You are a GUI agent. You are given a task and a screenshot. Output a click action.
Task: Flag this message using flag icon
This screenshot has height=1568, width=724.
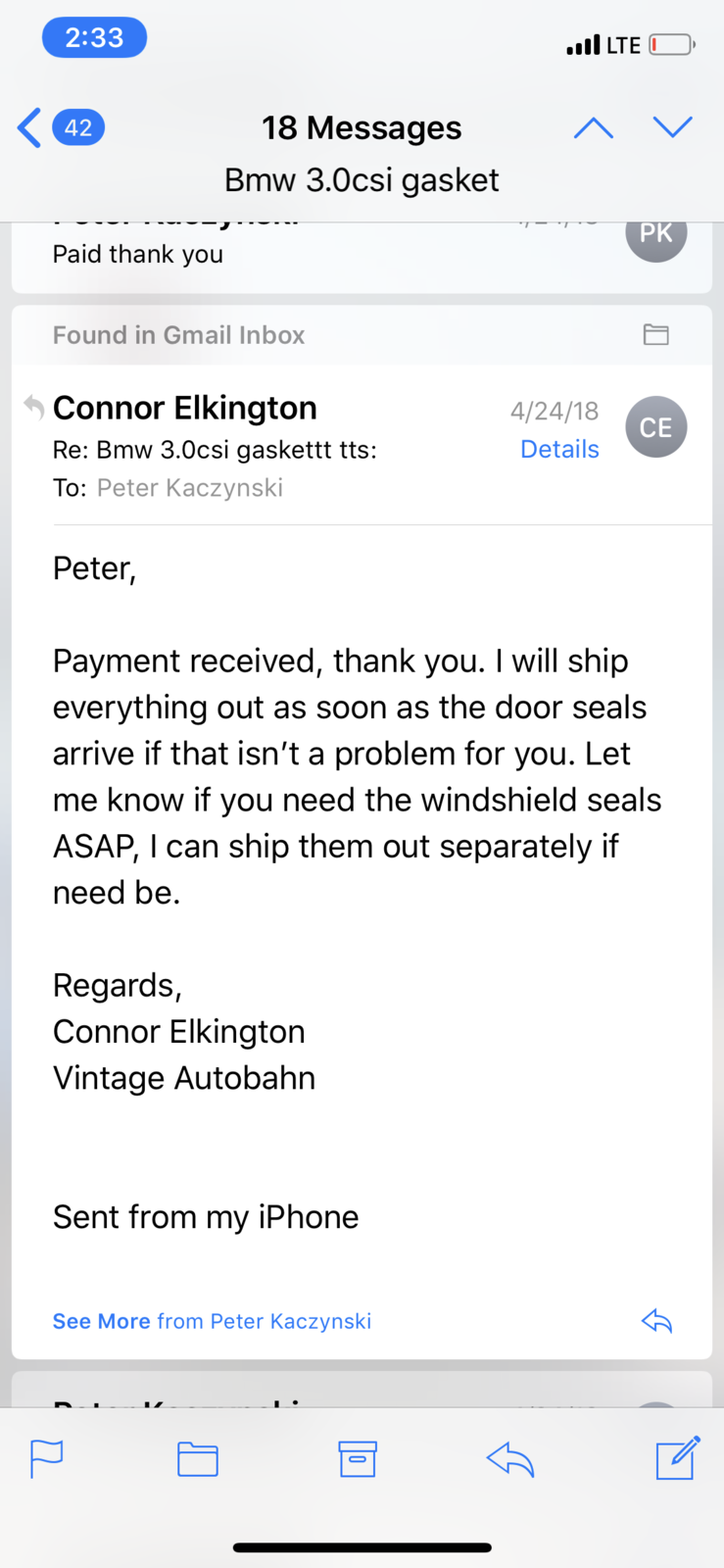(x=46, y=1458)
